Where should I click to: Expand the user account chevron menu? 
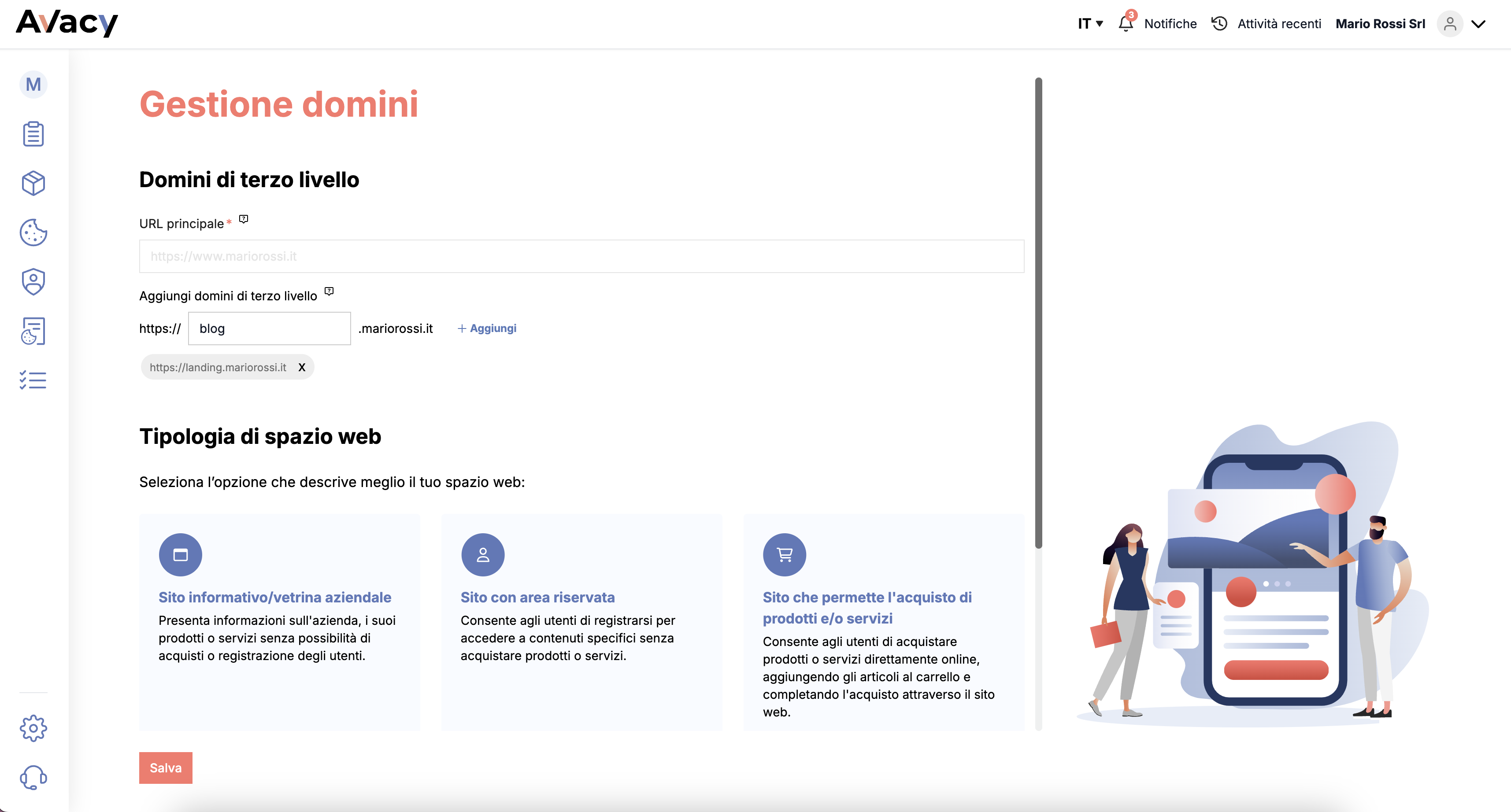(x=1478, y=24)
